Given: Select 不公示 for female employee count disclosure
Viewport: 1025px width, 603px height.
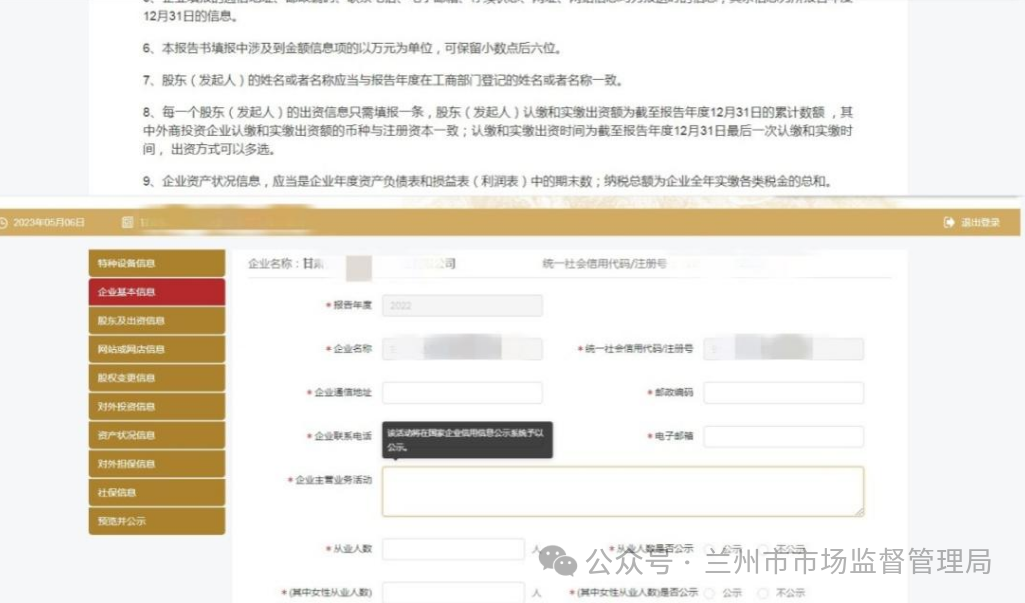Looking at the screenshot, I should point(764,593).
